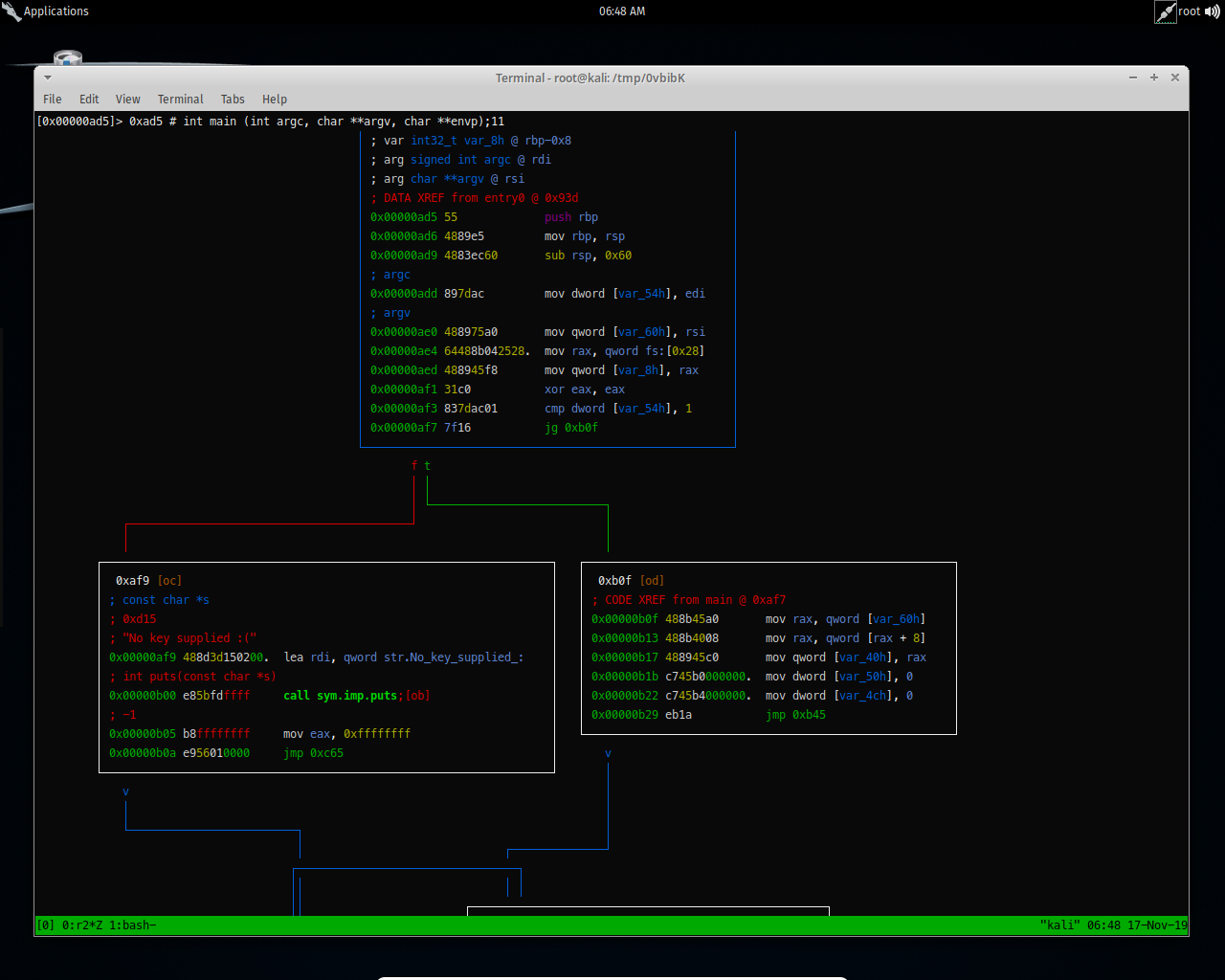This screenshot has height=980, width=1225.
Task: Click the green 't' true-branch label
Action: pyautogui.click(x=428, y=466)
